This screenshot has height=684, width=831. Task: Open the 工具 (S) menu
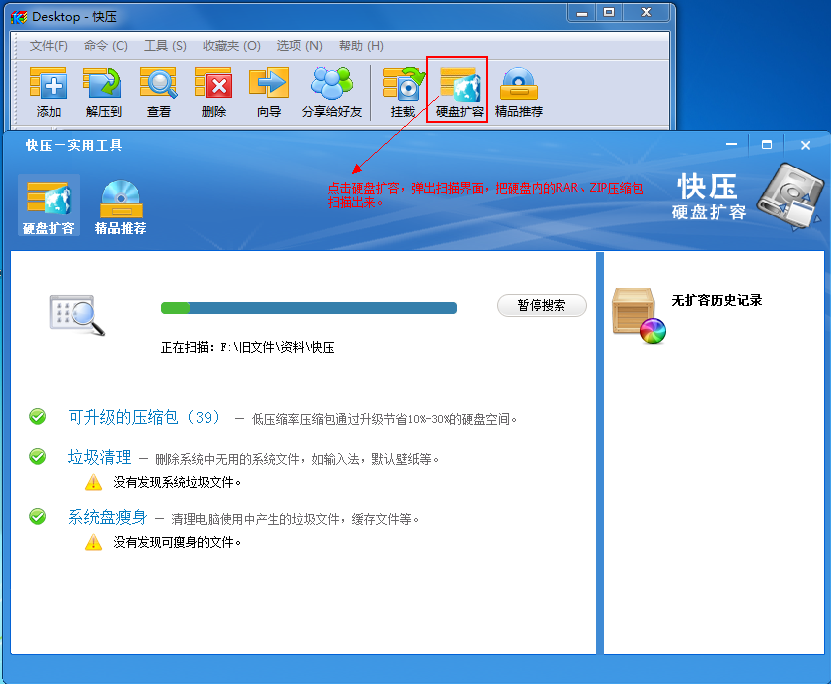(x=165, y=46)
